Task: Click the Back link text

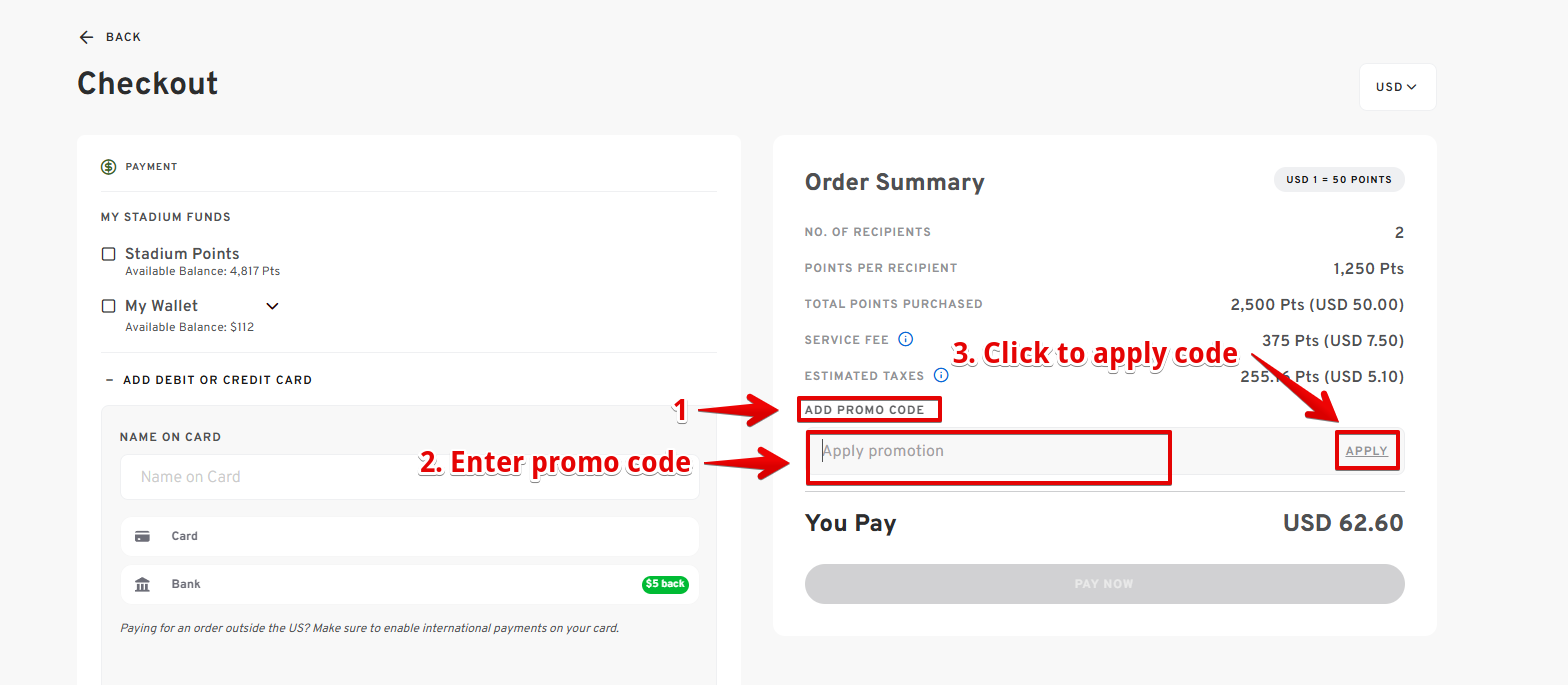Action: pos(123,37)
